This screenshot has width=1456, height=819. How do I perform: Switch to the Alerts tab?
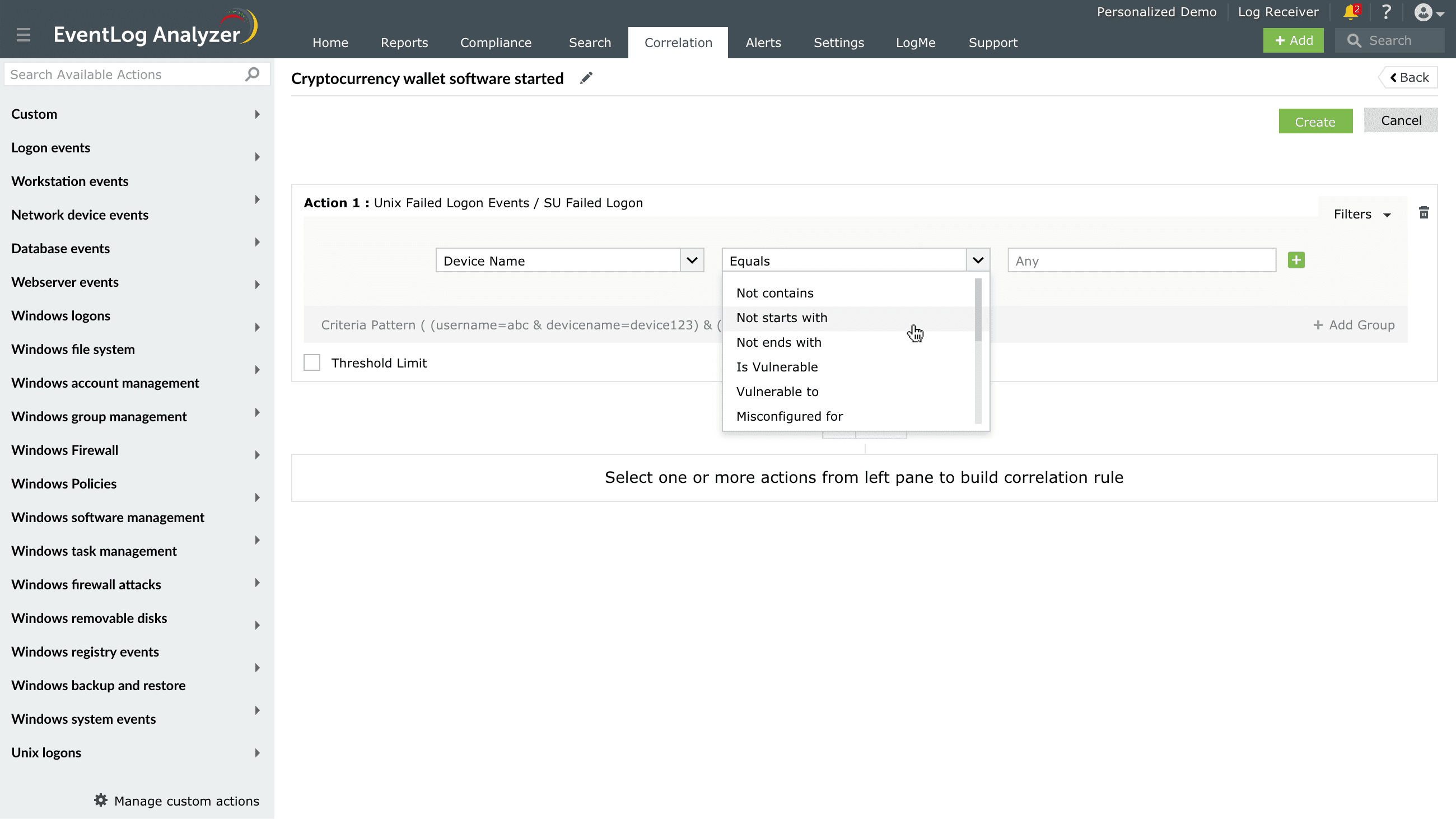(x=763, y=43)
